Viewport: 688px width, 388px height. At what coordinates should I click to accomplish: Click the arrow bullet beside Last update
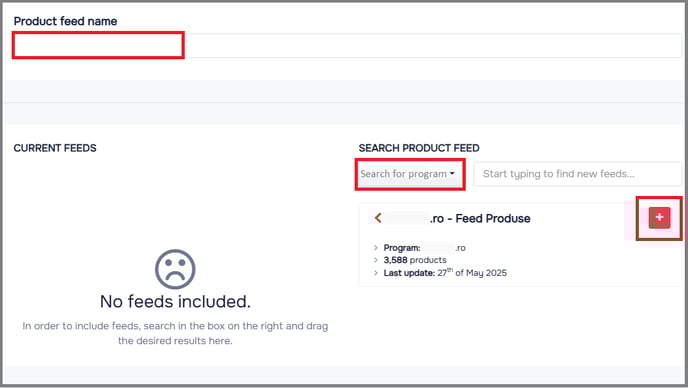376,273
